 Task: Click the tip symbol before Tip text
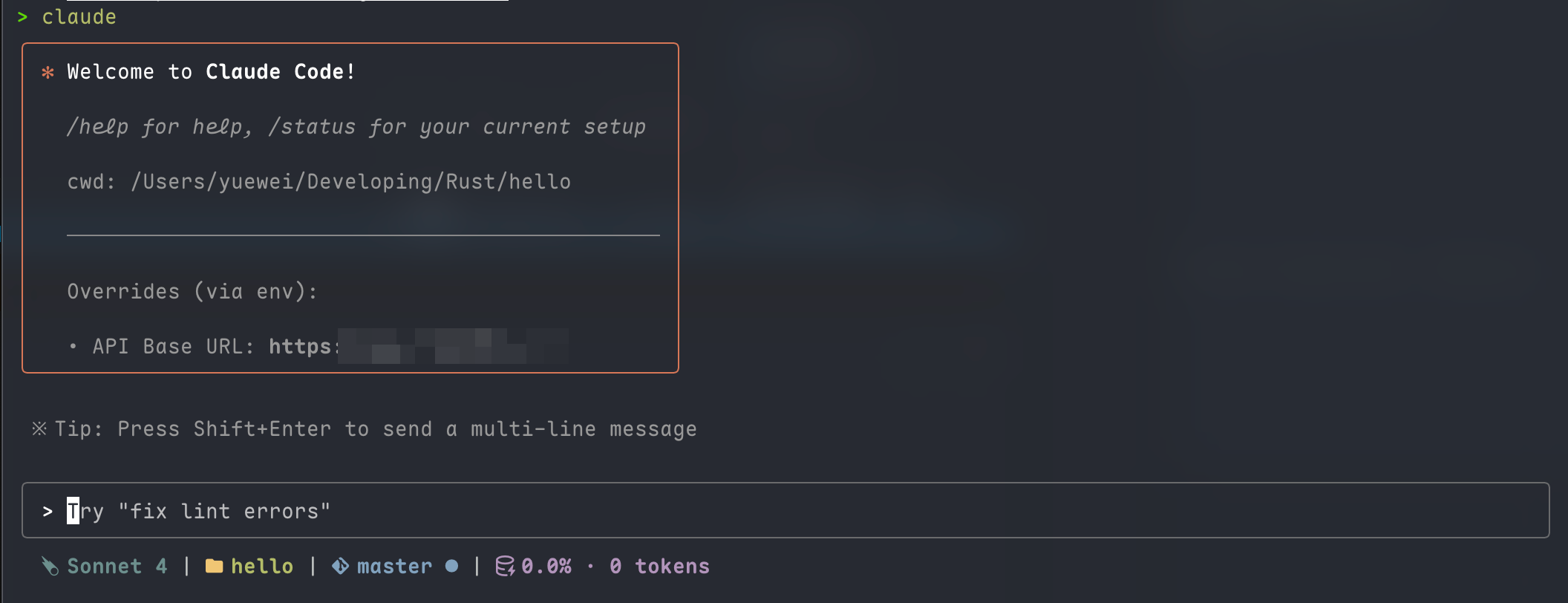39,428
